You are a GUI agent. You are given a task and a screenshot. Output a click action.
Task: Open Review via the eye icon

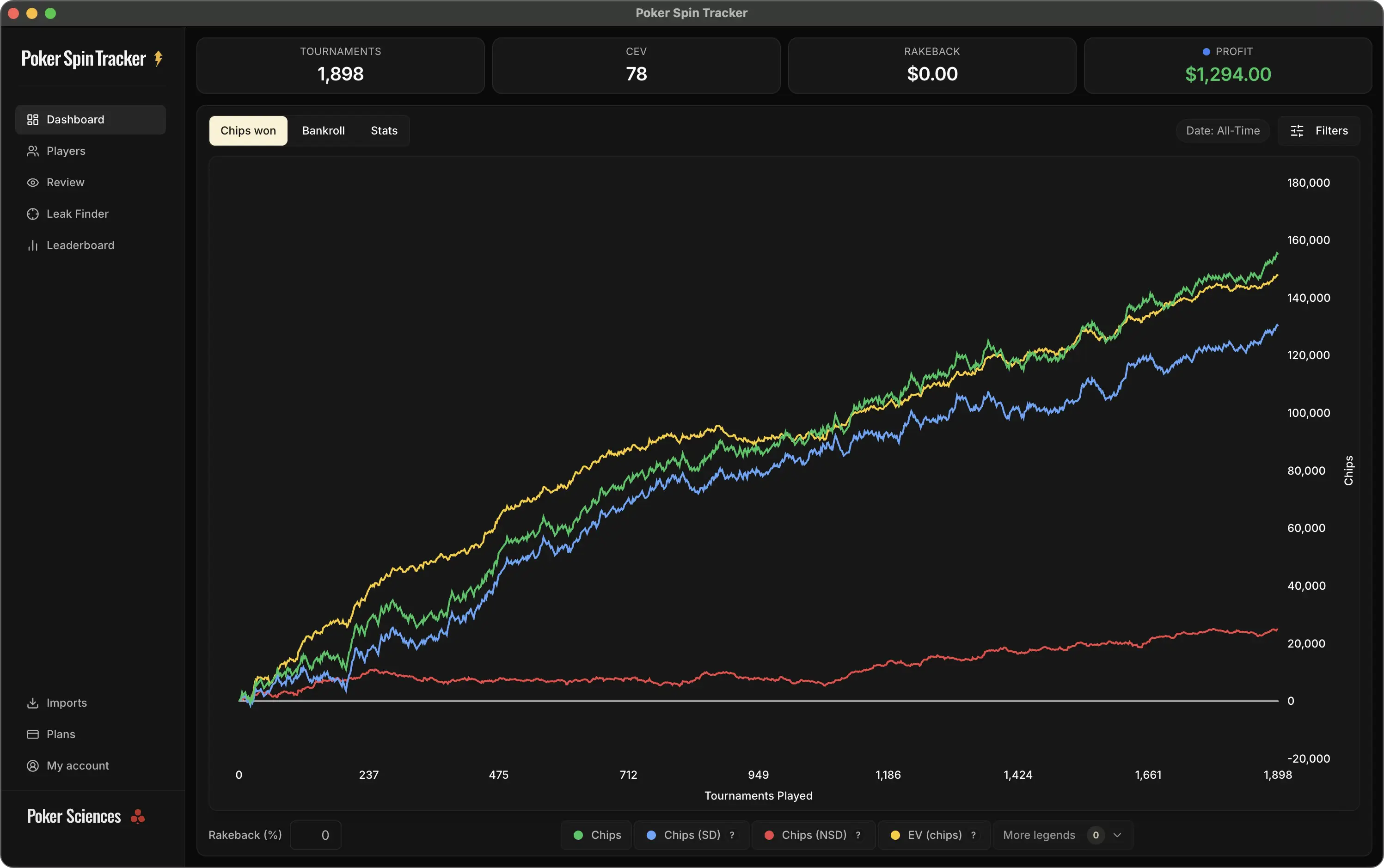coord(33,182)
